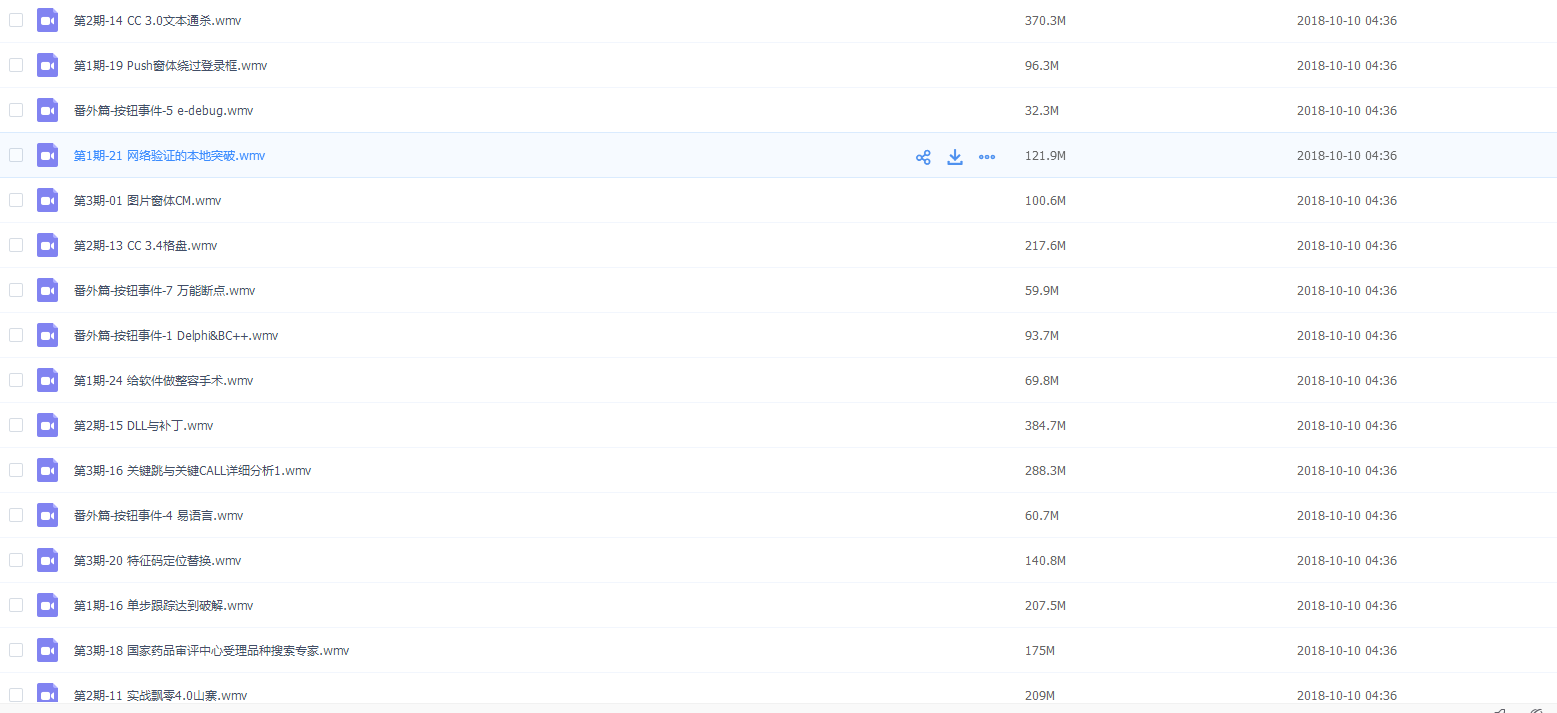Click the video icon beside CC 3.0文本通杀.wmv
1557x713 pixels.
point(48,20)
